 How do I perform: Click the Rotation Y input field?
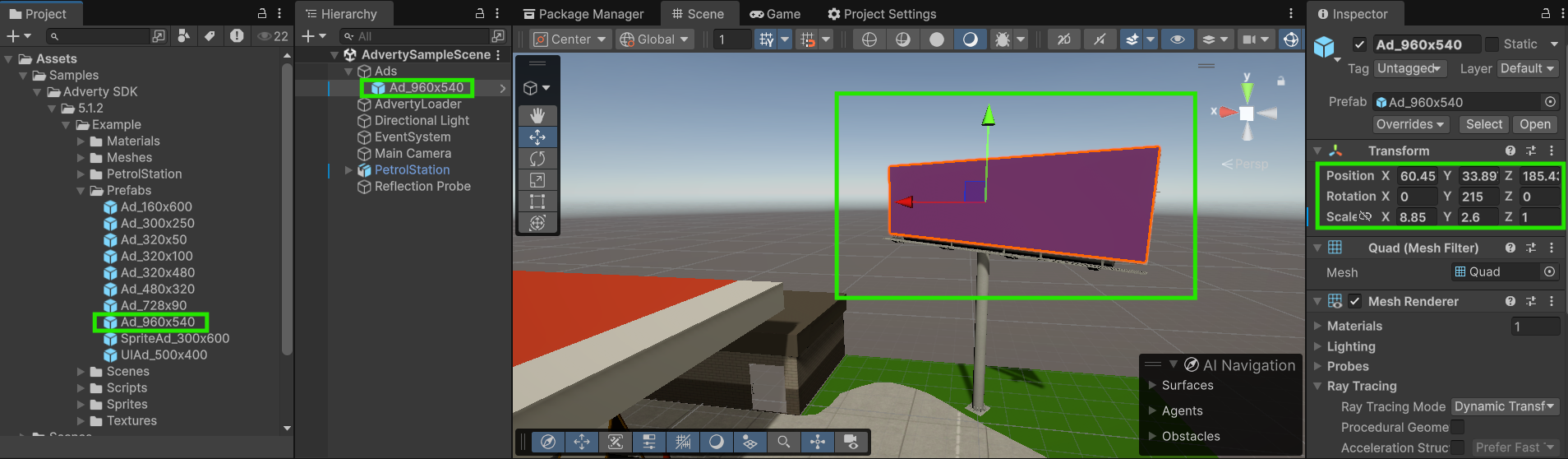(1478, 197)
